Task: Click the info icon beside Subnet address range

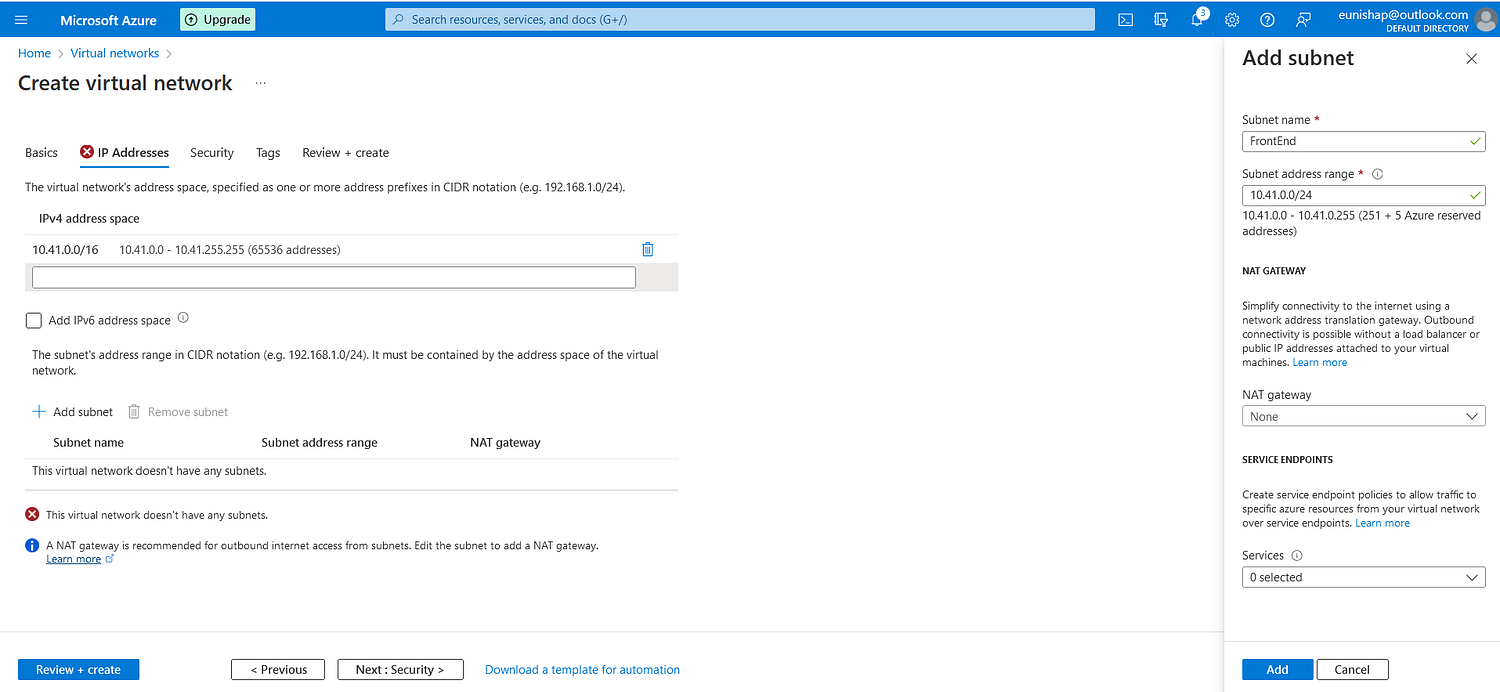Action: 1377,174
